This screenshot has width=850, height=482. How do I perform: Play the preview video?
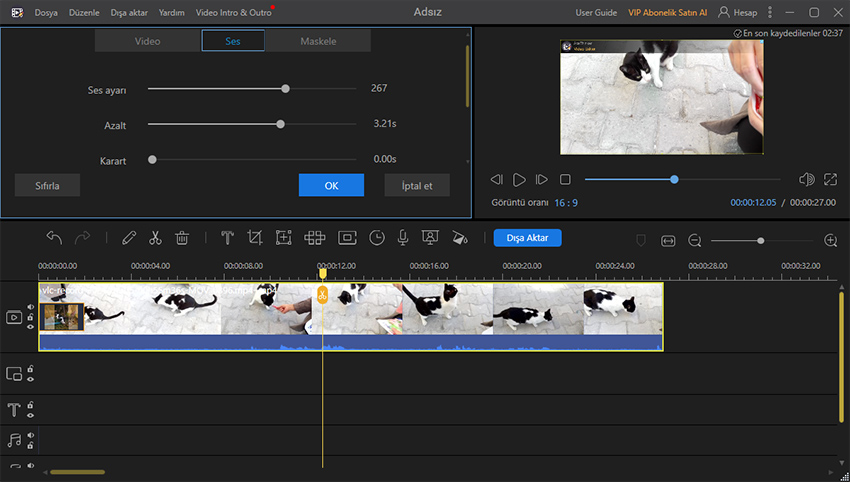519,179
